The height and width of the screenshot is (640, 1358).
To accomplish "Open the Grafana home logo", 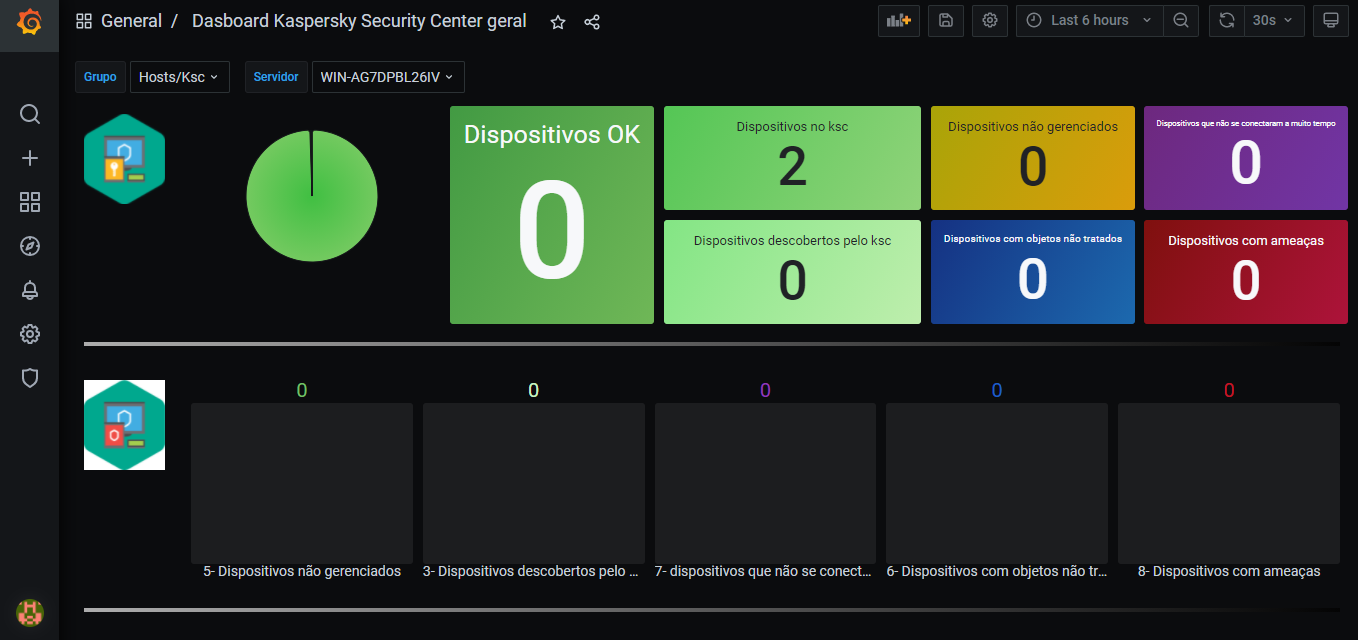I will pyautogui.click(x=29, y=21).
